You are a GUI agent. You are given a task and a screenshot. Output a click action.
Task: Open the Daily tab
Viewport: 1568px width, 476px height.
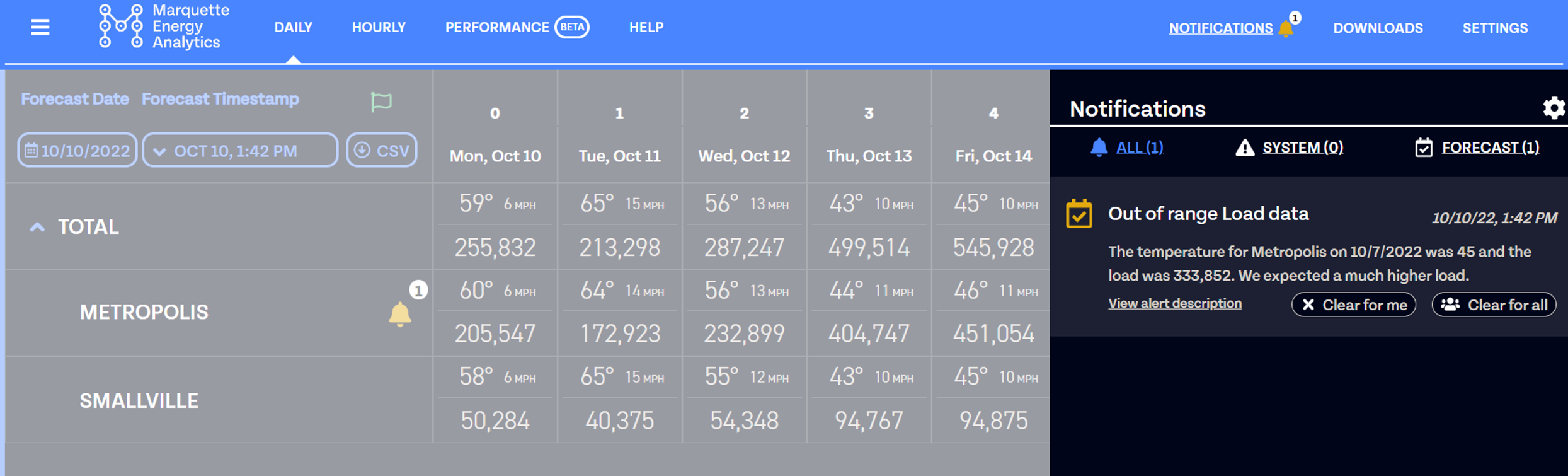pos(293,28)
